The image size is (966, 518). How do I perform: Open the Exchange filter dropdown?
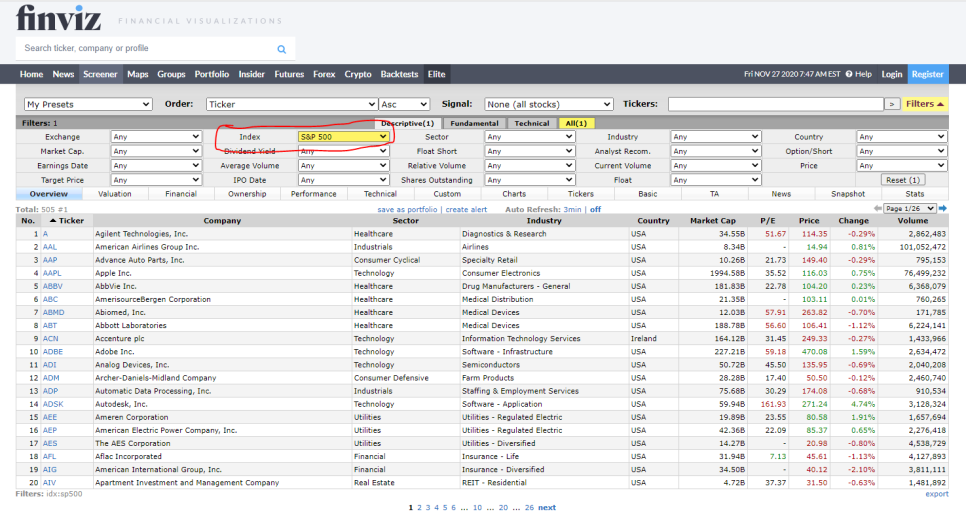coord(156,137)
